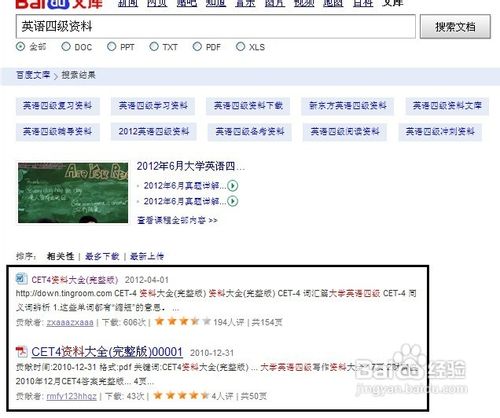
Task: Click related search 英语四级学习资料
Action: [153, 106]
